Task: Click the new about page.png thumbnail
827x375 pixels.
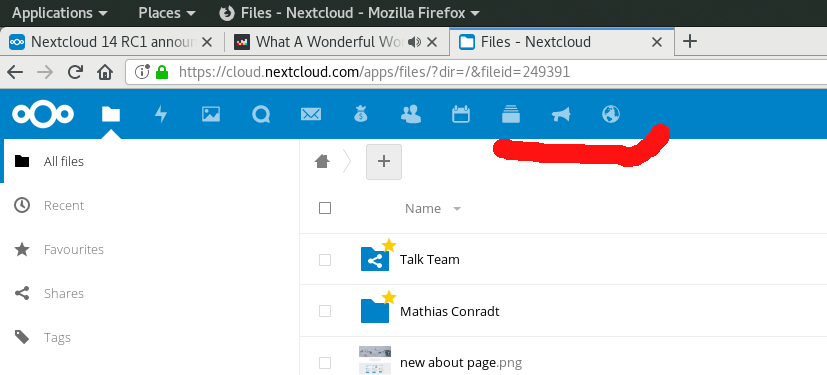Action: [x=375, y=361]
